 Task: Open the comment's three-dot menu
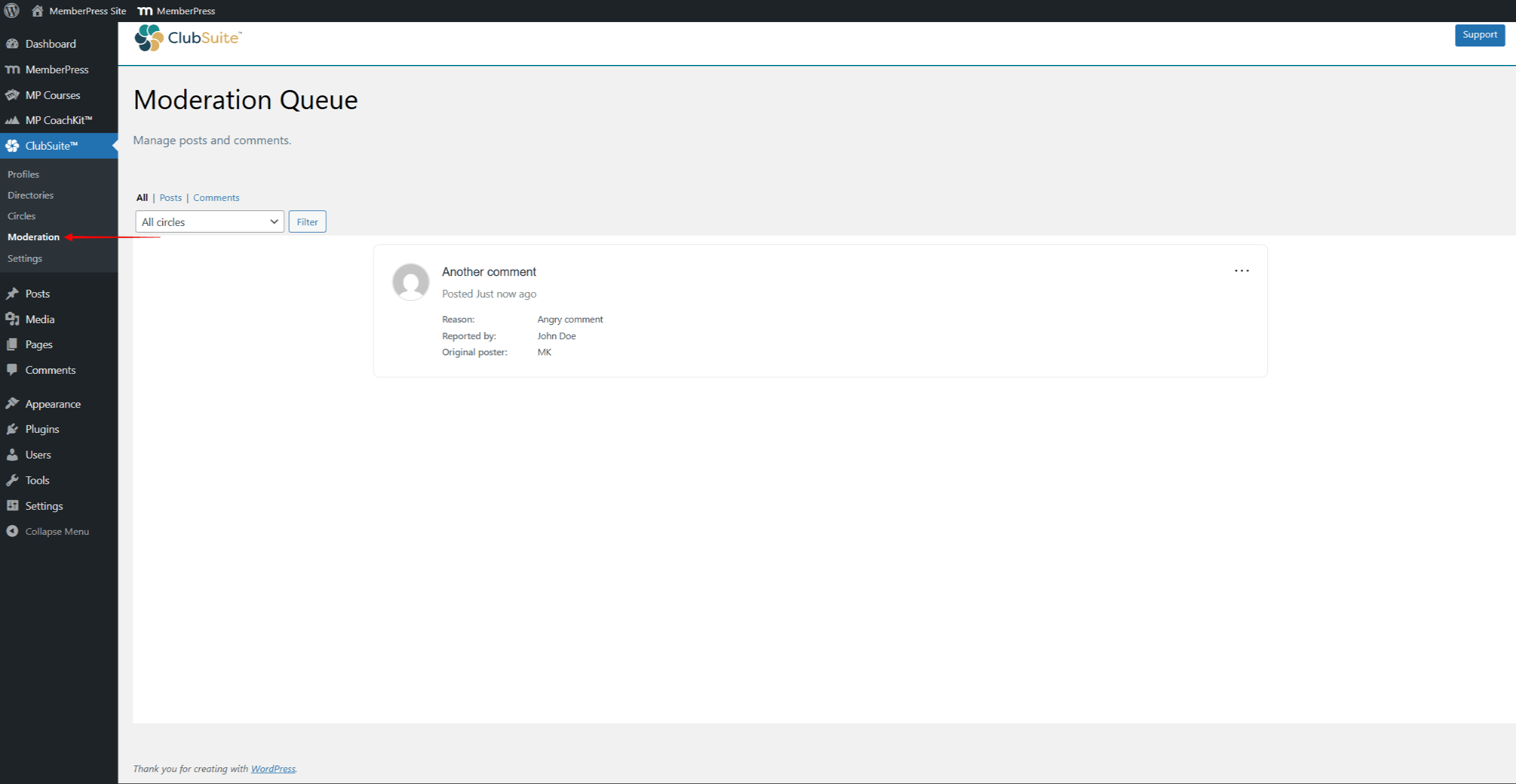click(1241, 271)
